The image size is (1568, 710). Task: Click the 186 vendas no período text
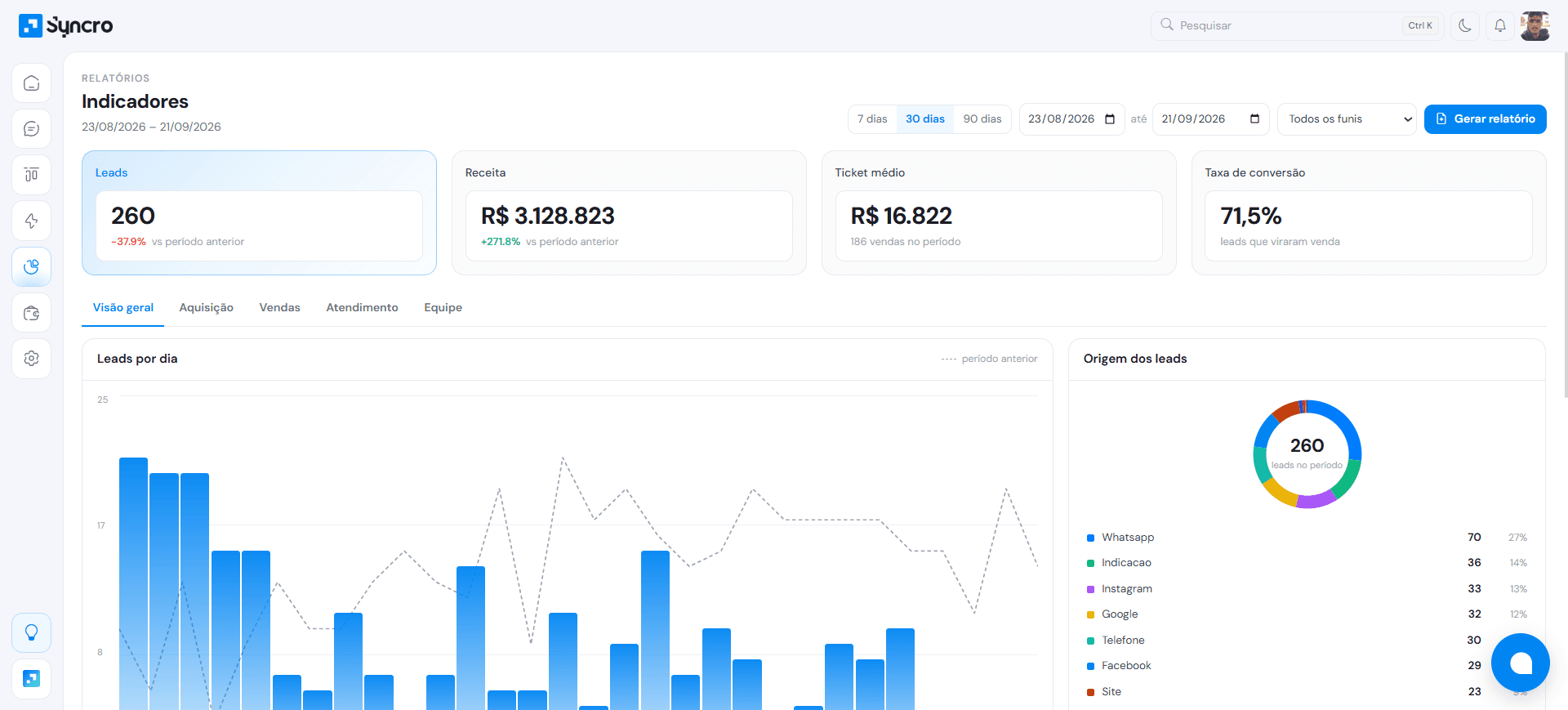[x=906, y=242]
